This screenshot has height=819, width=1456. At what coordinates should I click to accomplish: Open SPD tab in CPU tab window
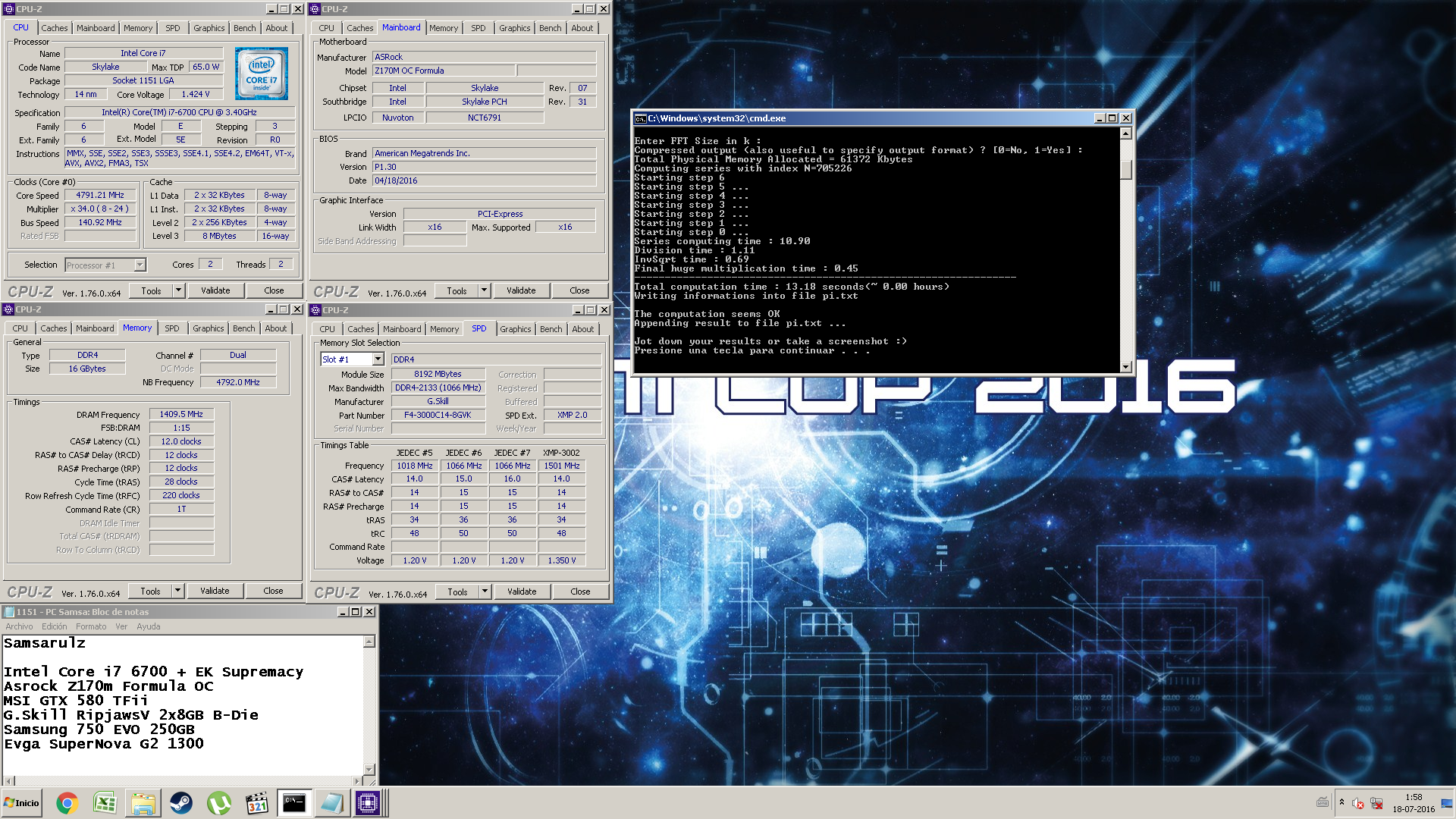tap(173, 28)
